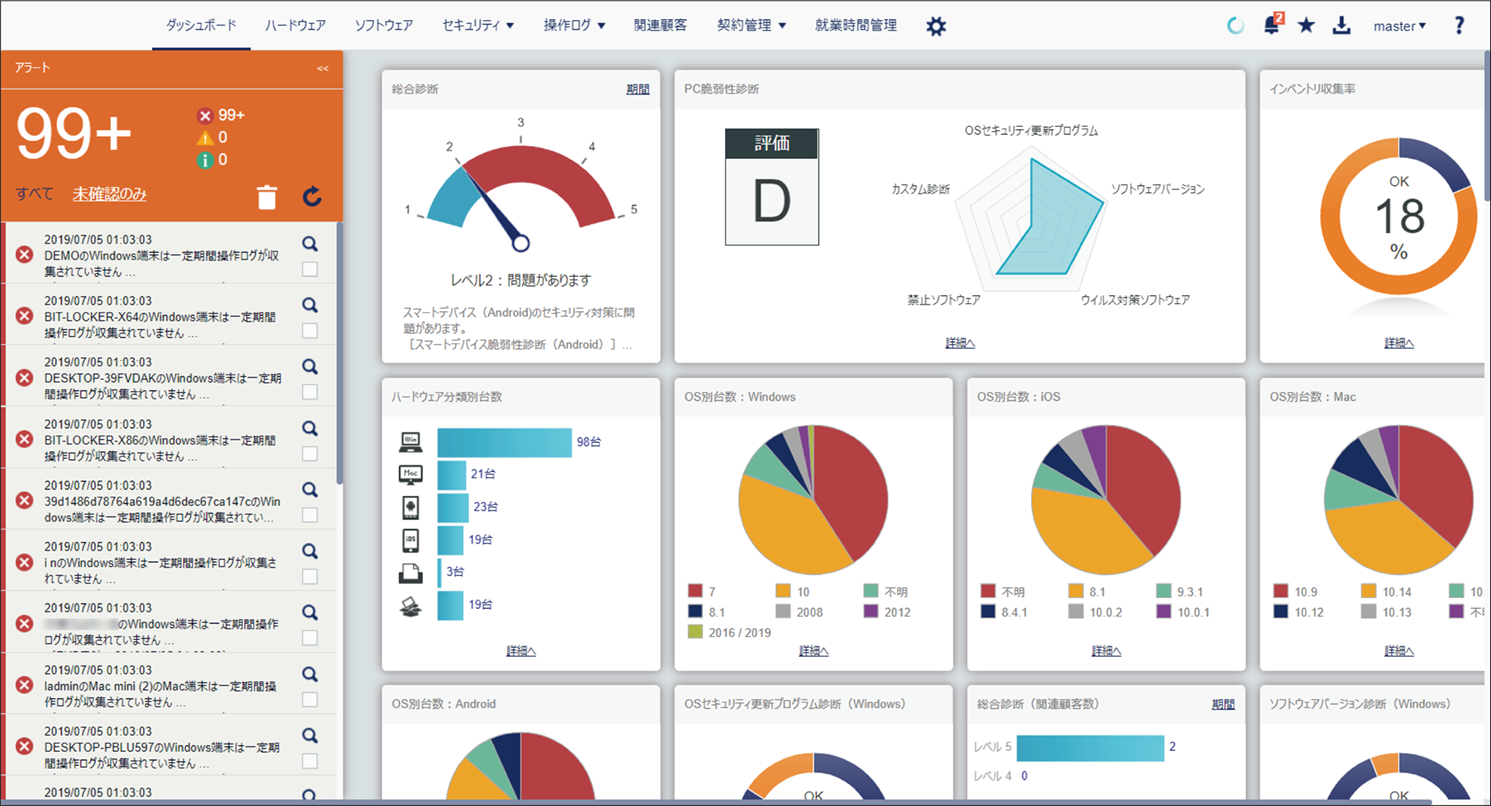Check the DESKTOP-PBLU597 alert checkbox
This screenshot has height=806, width=1491.
310,762
